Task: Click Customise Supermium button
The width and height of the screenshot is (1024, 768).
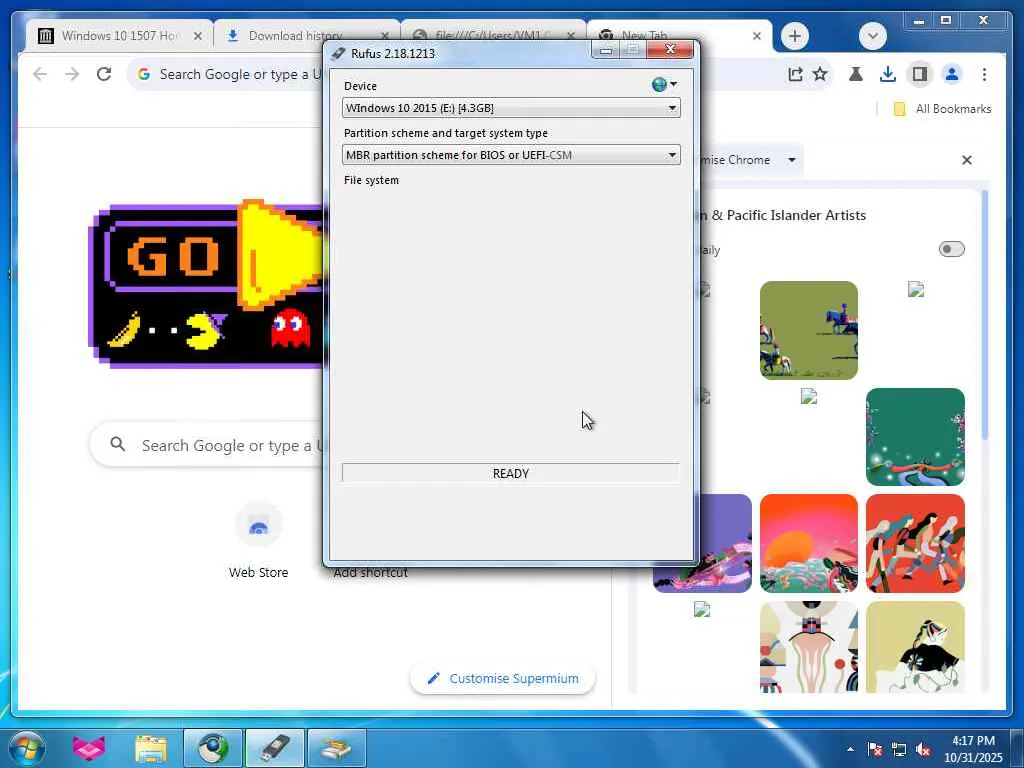Action: pyautogui.click(x=502, y=679)
